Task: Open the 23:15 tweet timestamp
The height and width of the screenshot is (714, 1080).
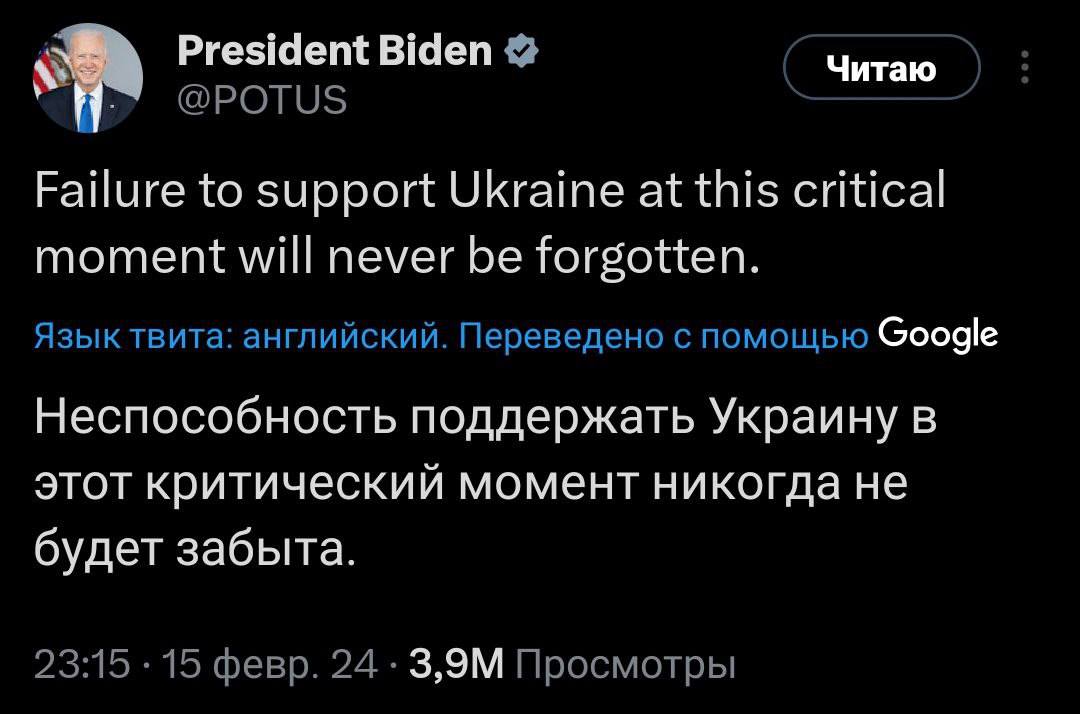Action: (82, 663)
